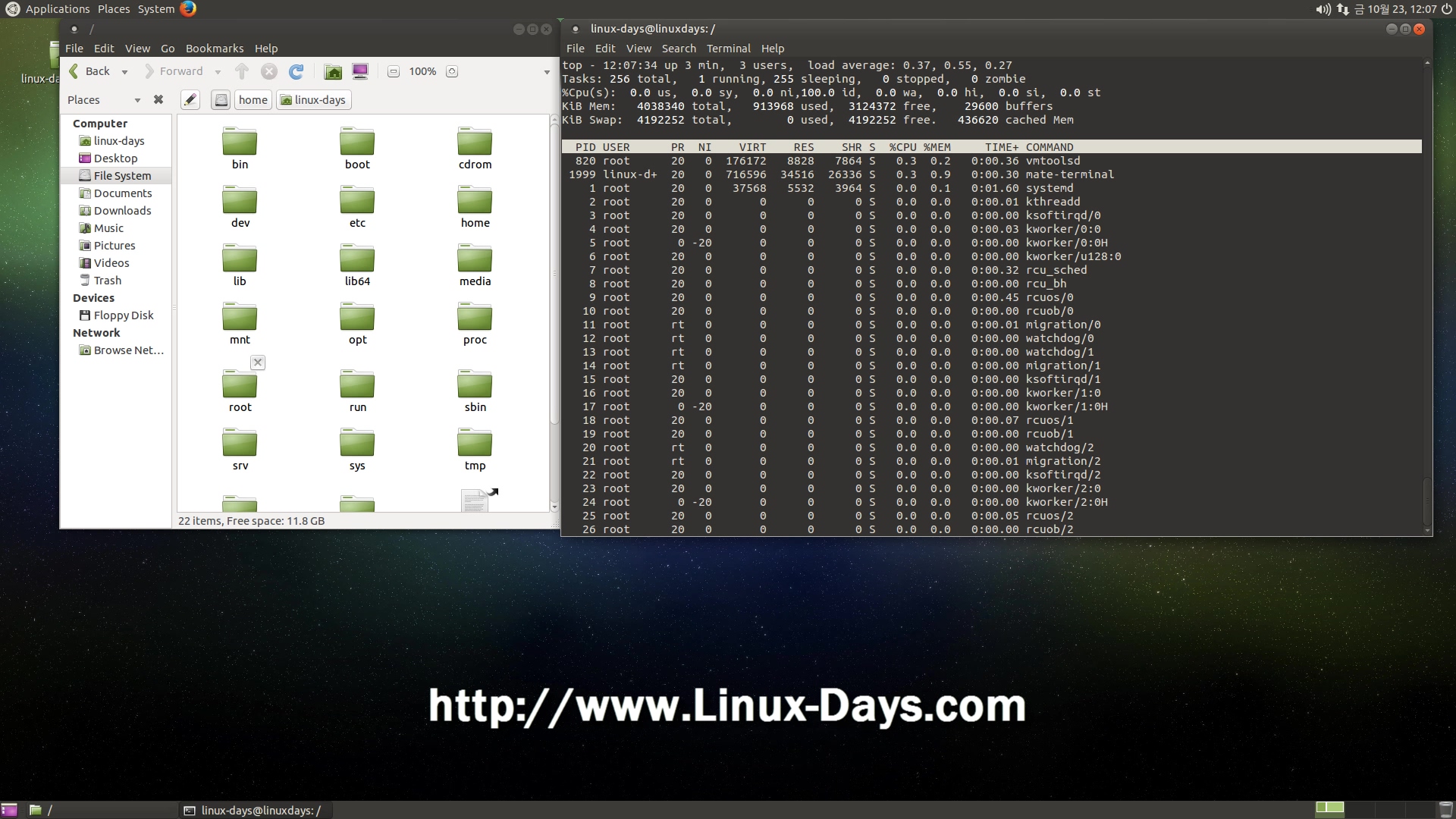Select the sys folder icon
Image resolution: width=1456 pixels, height=819 pixels.
(357, 442)
